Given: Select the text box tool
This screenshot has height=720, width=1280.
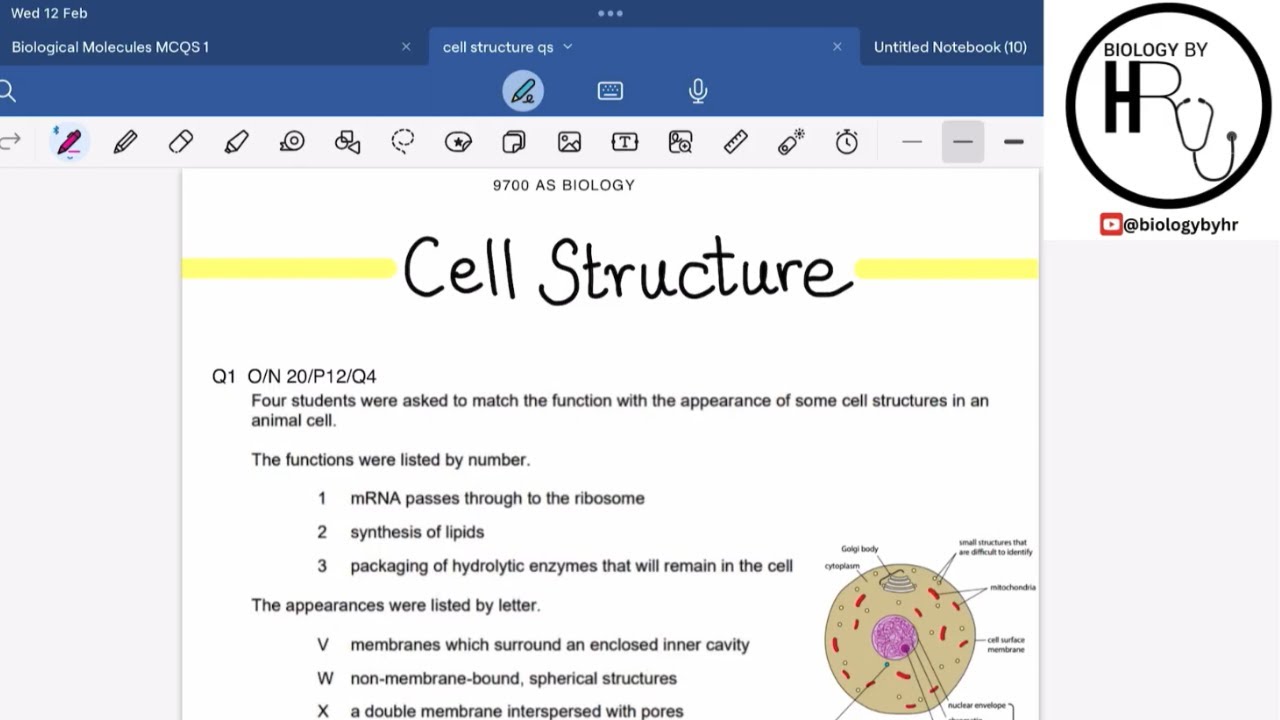Looking at the screenshot, I should point(625,142).
